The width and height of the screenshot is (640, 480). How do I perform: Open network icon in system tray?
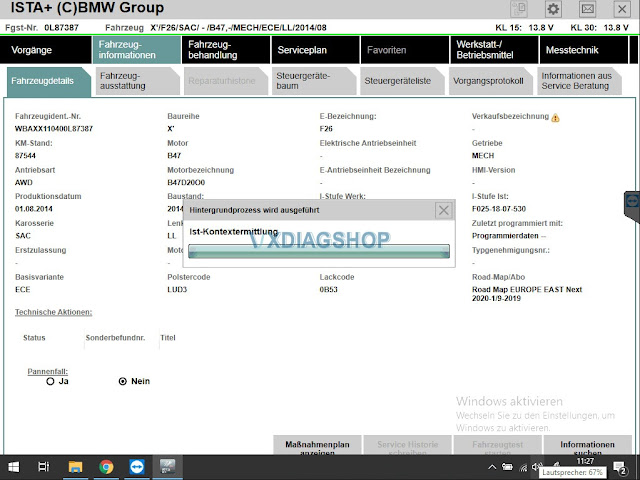tap(523, 467)
